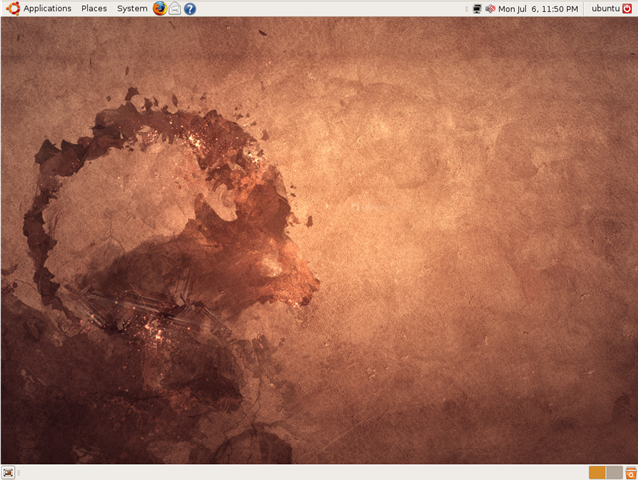The width and height of the screenshot is (638, 480).
Task: Open the Places menu
Action: coord(94,8)
